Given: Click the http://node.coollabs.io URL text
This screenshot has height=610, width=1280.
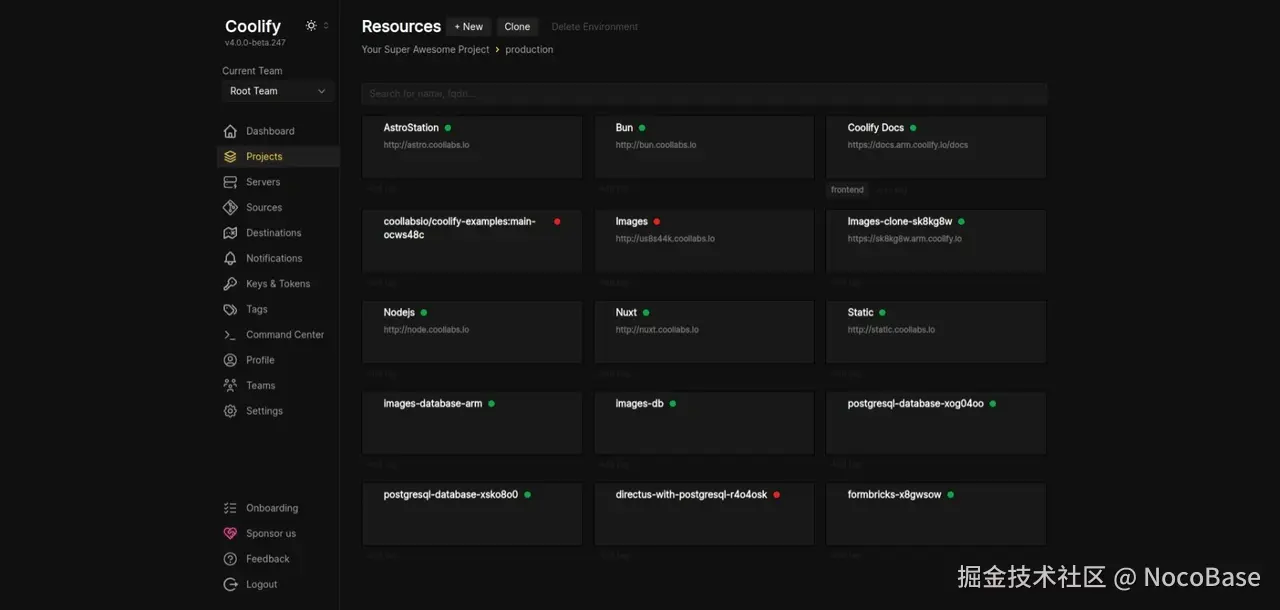Looking at the screenshot, I should tap(427, 330).
